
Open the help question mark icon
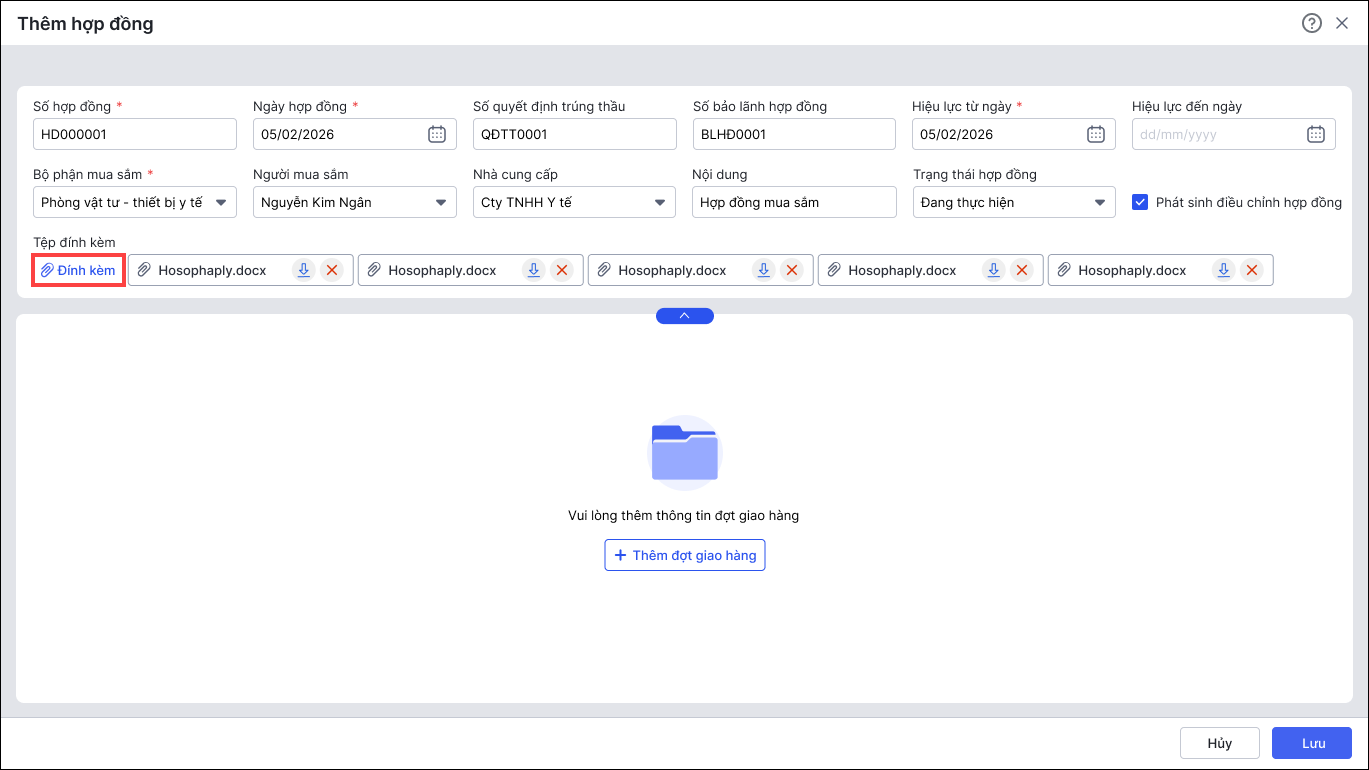[x=1311, y=23]
